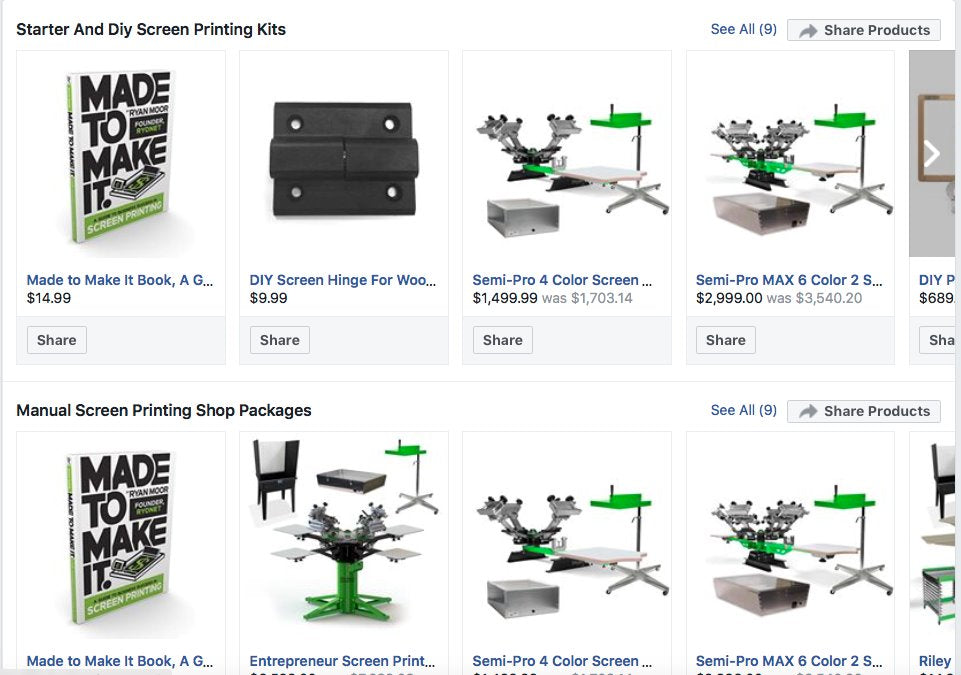The width and height of the screenshot is (961, 675).
Task: Advance the Starter Kits carousel with the right chevron
Action: (x=932, y=154)
